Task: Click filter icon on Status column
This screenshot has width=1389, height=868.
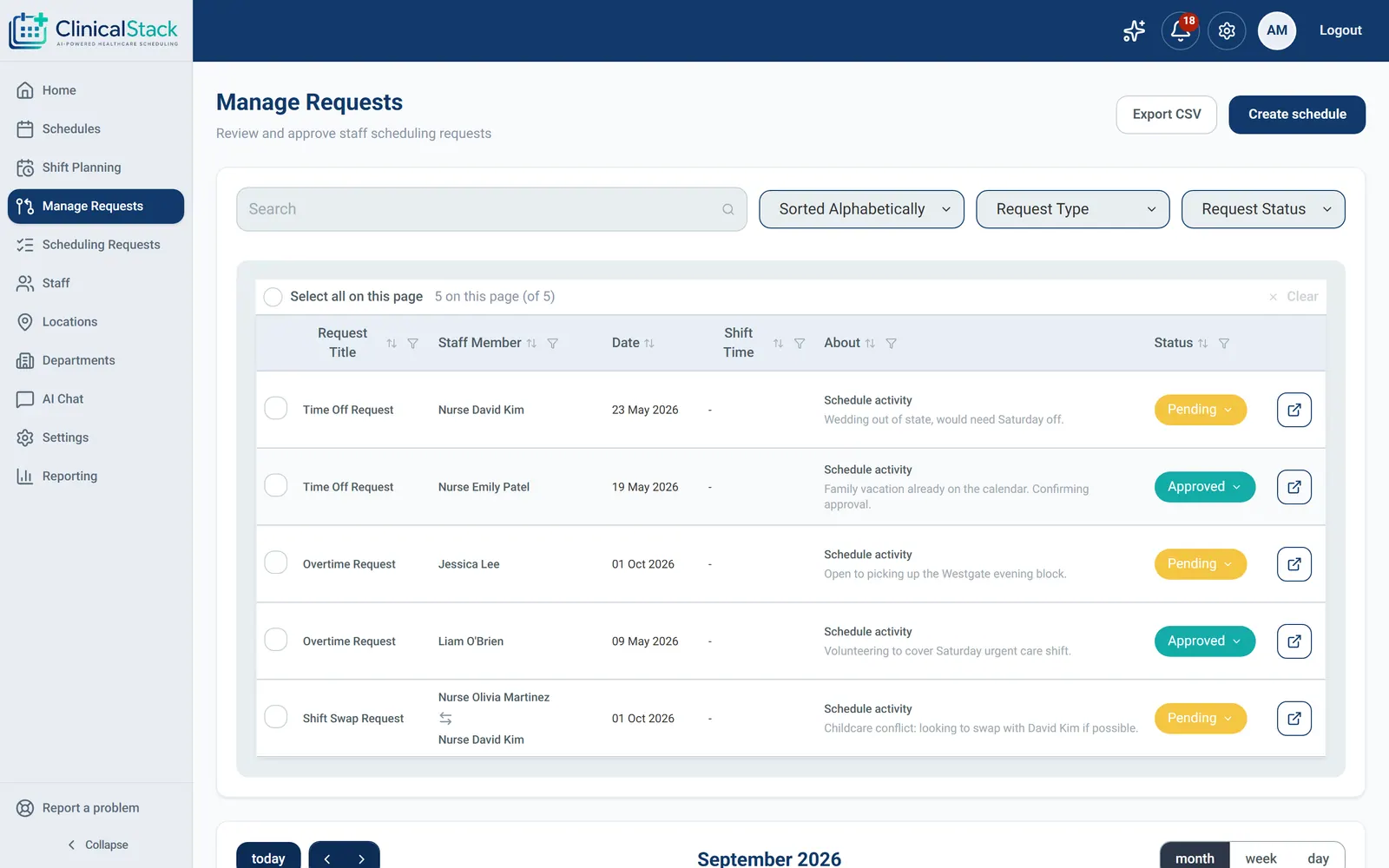Action: tap(1224, 344)
